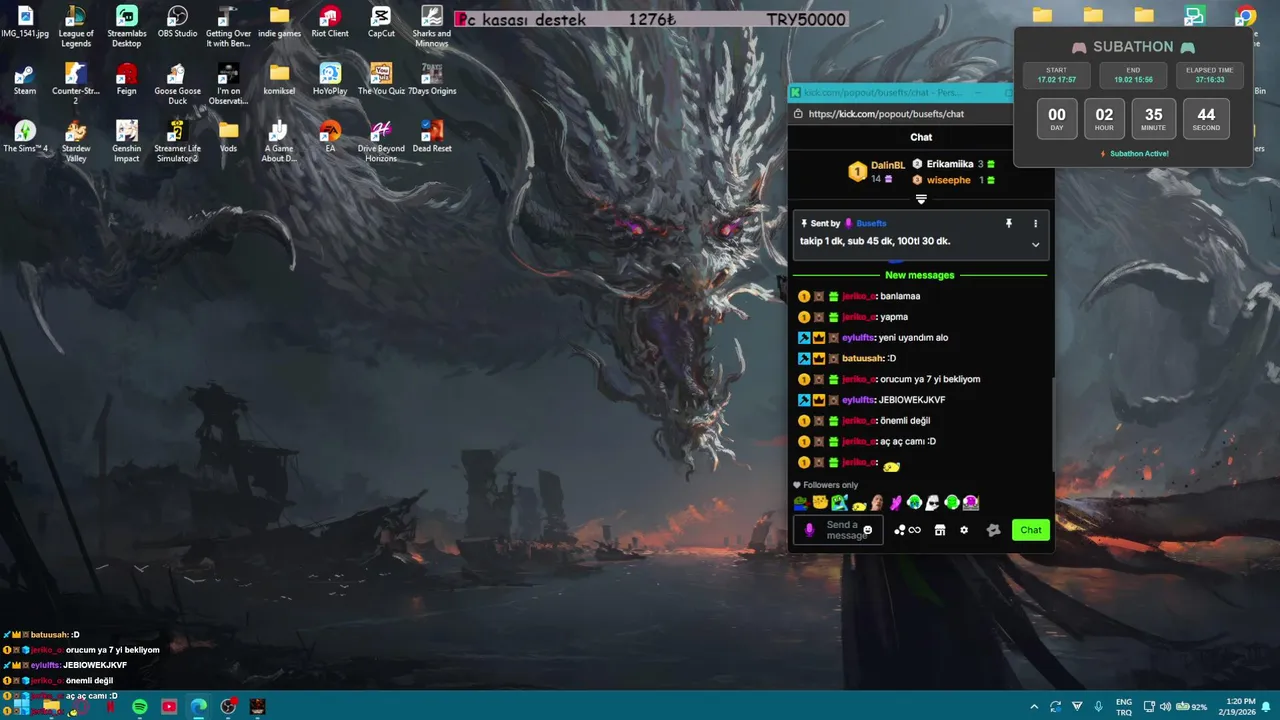The height and width of the screenshot is (720, 1280).
Task: Open Stardew Valley shortcut
Action: [x=75, y=141]
